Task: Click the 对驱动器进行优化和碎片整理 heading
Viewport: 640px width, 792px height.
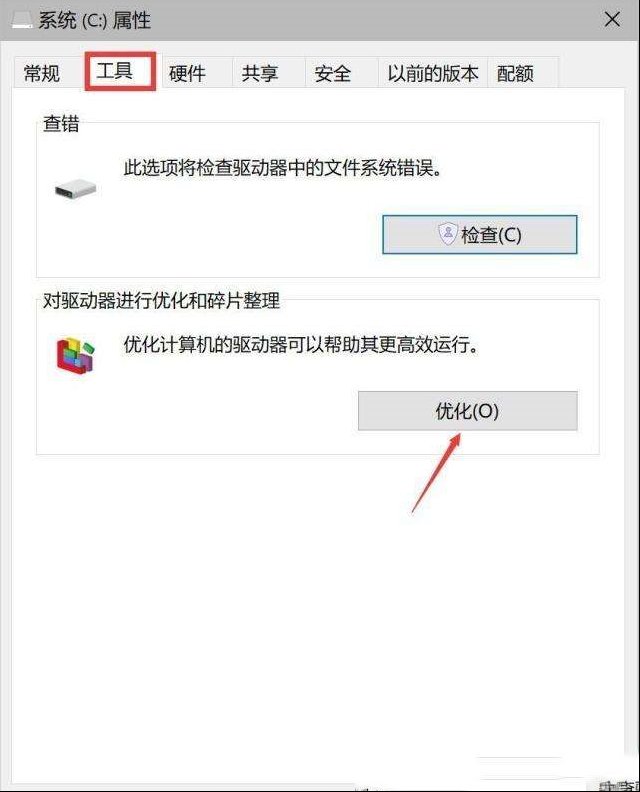Action: (x=162, y=301)
